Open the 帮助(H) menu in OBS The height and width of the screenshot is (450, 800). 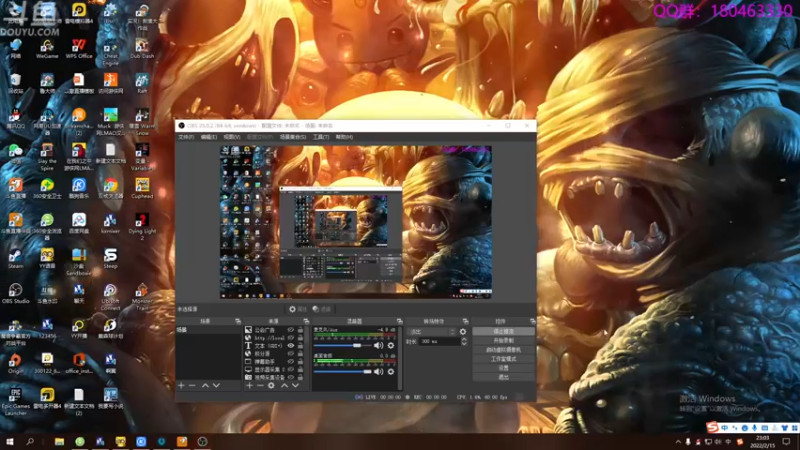tap(344, 137)
